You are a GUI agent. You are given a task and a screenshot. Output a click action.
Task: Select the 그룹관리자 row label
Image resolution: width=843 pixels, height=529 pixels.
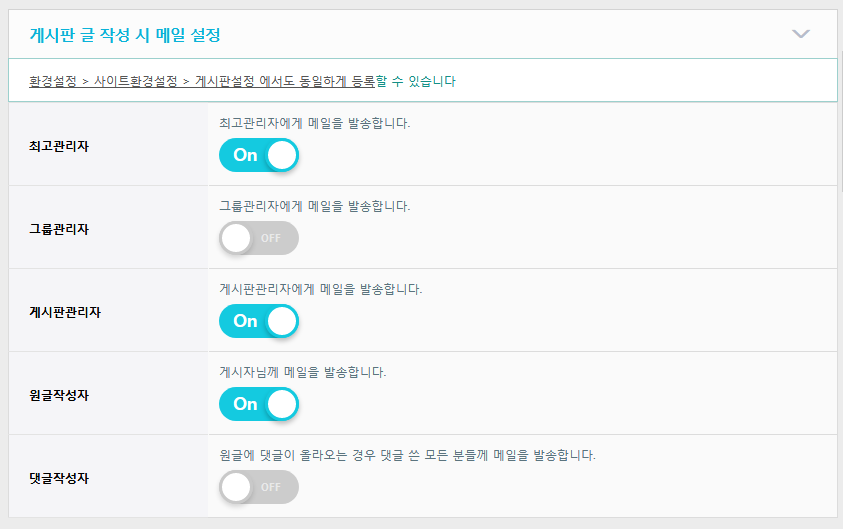[59, 229]
